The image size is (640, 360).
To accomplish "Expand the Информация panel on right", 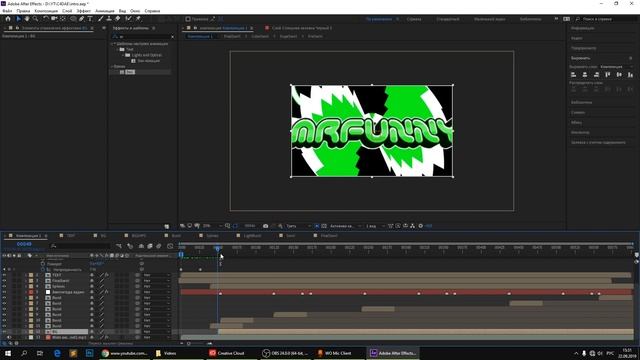I will pos(582,28).
